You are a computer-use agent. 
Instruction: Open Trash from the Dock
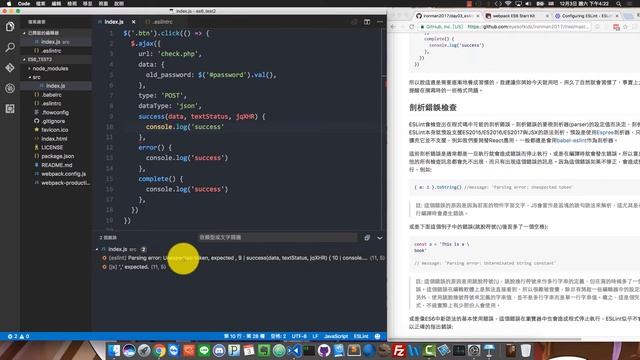tap(526, 350)
